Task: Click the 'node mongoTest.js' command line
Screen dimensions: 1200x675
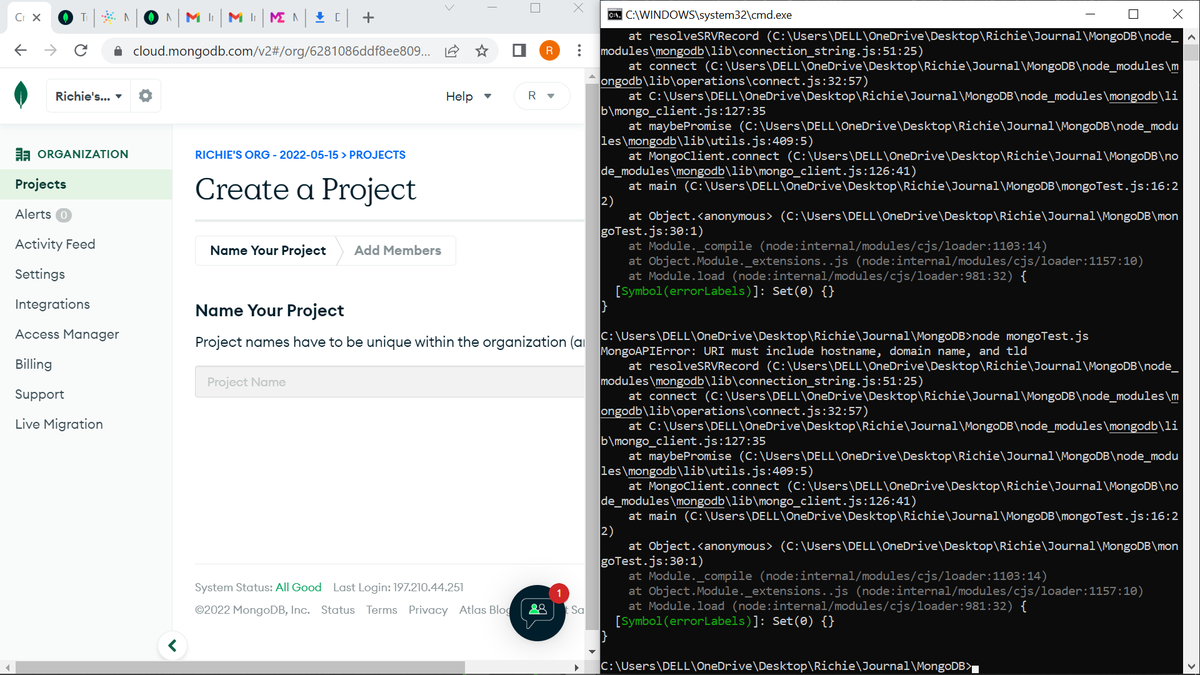Action: pyautogui.click(x=1030, y=336)
